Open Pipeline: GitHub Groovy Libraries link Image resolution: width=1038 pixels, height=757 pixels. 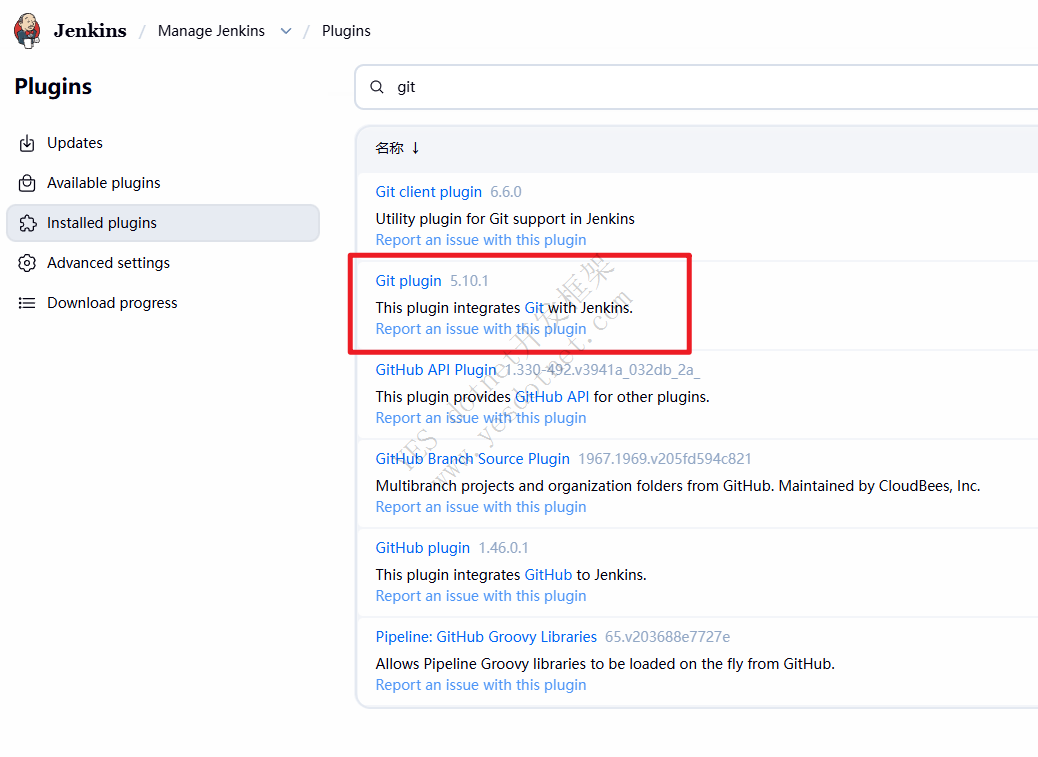pos(486,637)
